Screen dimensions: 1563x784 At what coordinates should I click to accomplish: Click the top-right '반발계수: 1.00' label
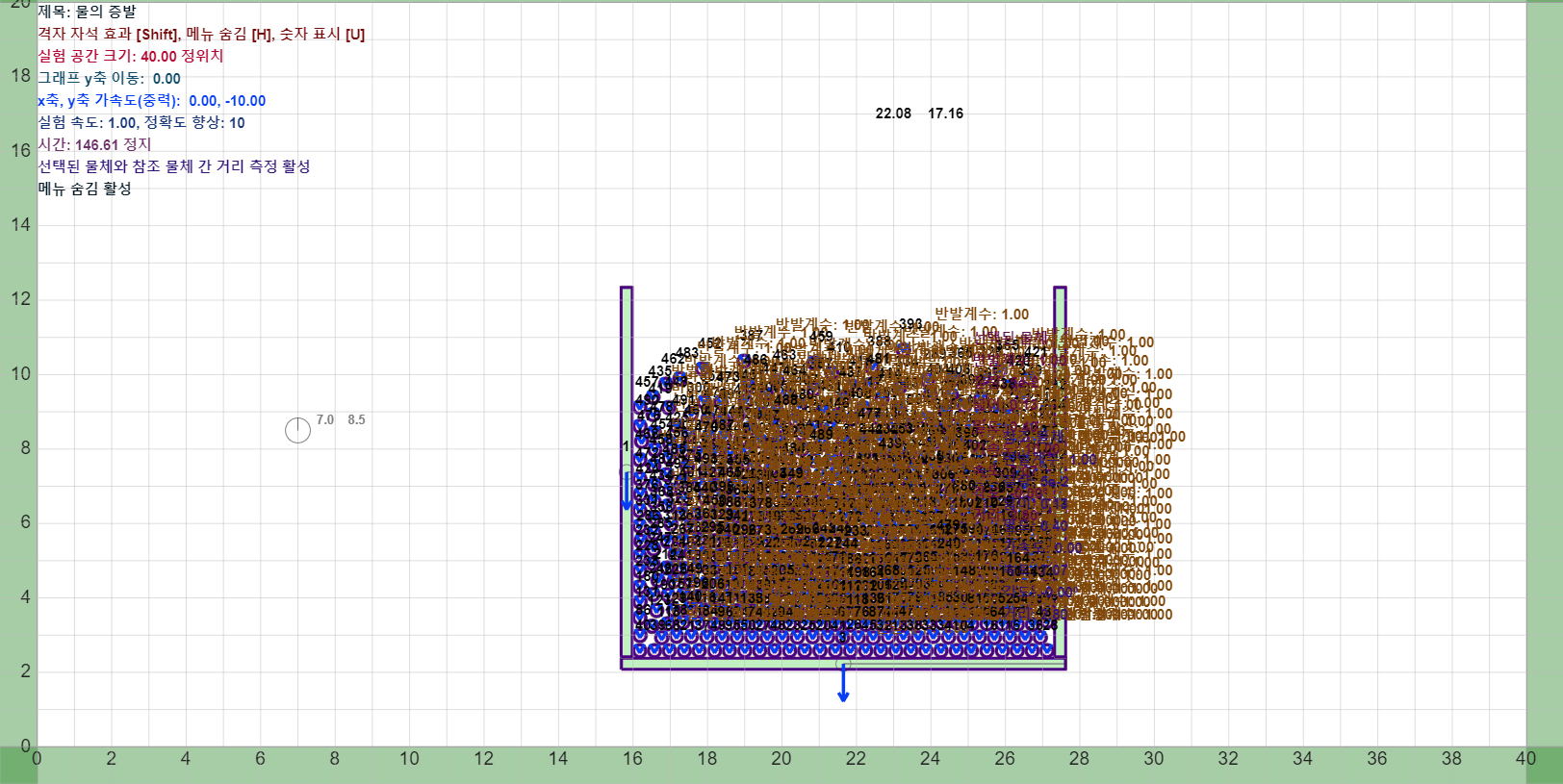(982, 315)
